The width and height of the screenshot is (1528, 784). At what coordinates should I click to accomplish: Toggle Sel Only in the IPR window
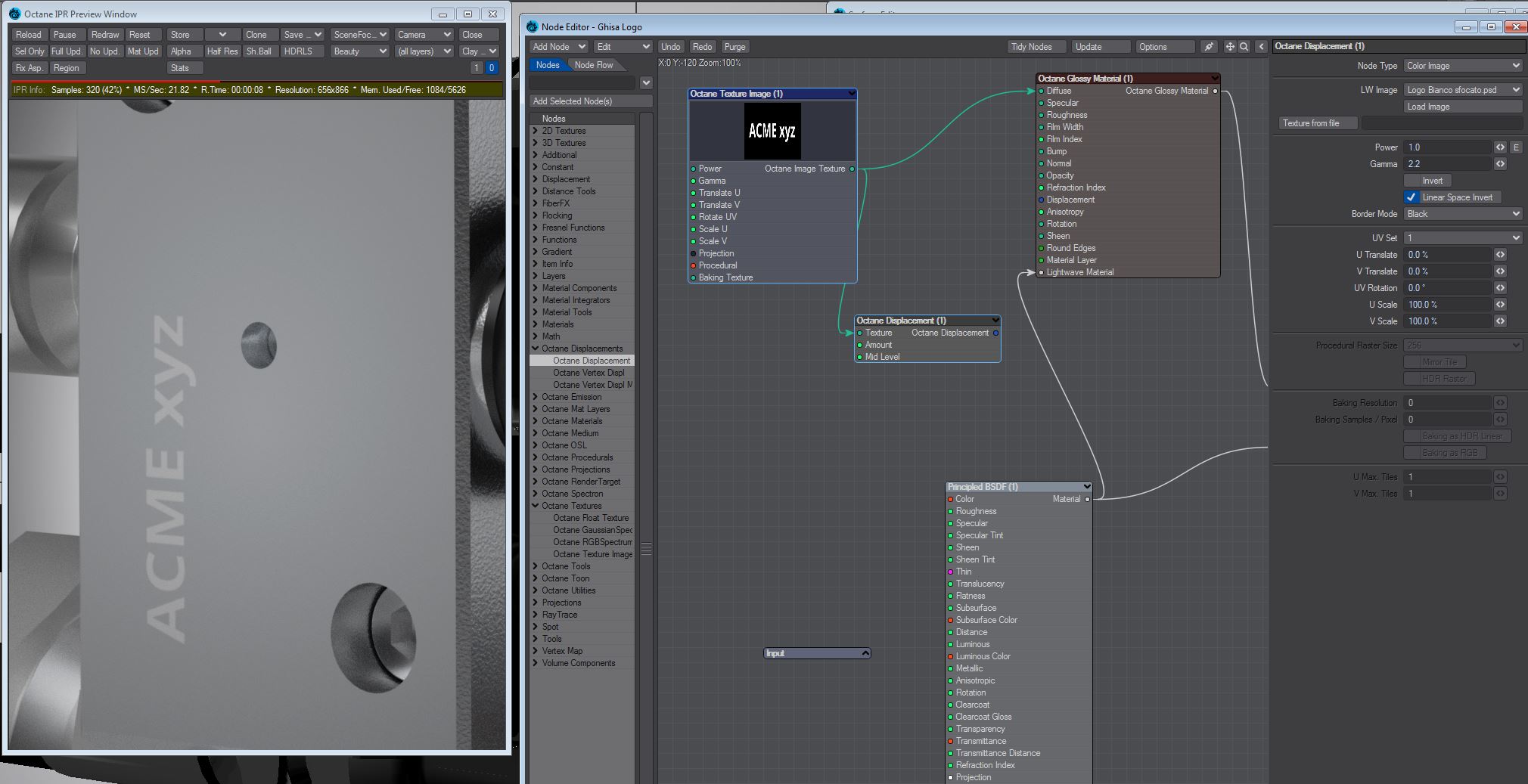point(30,51)
